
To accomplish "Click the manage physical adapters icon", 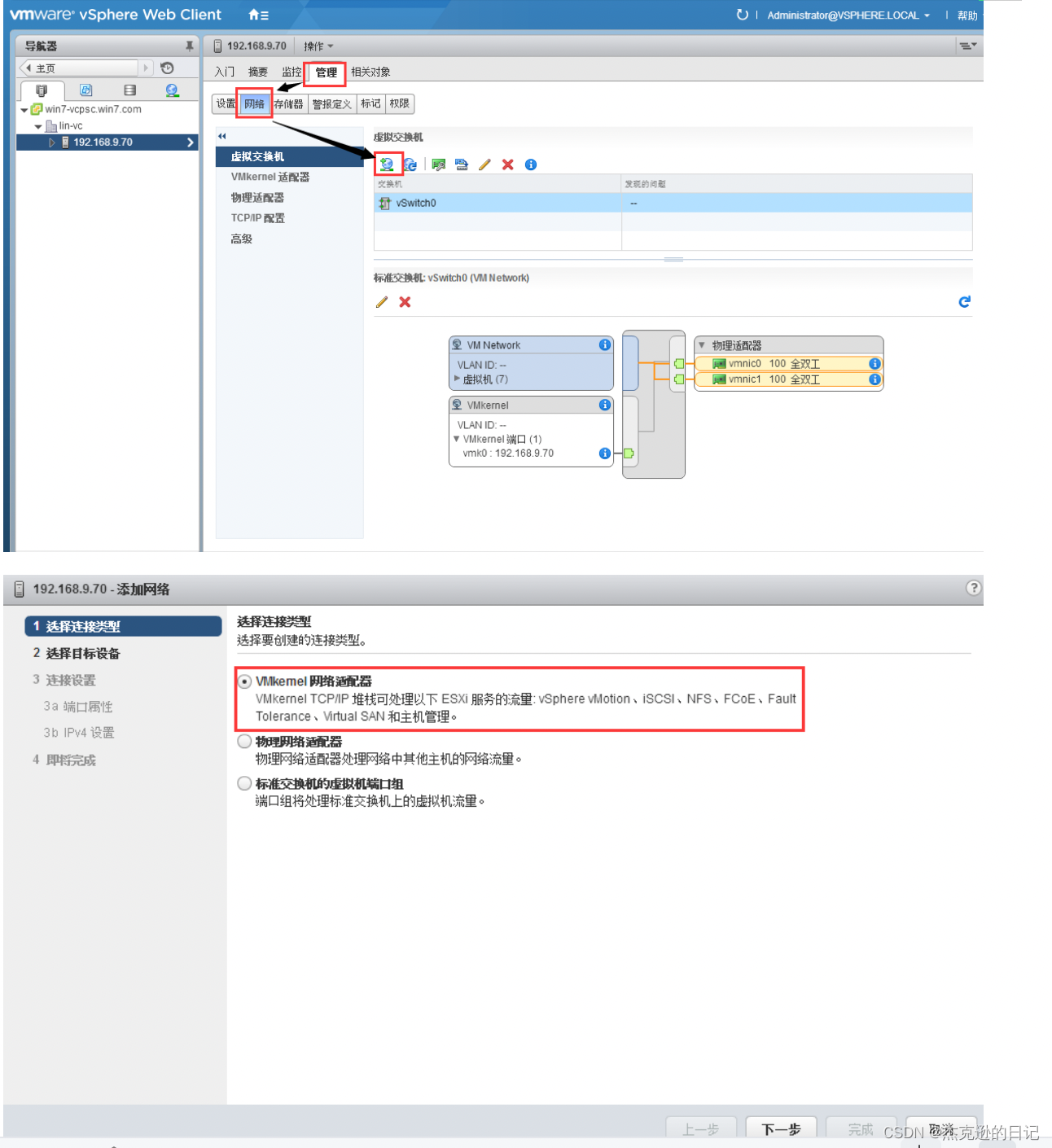I will click(439, 164).
